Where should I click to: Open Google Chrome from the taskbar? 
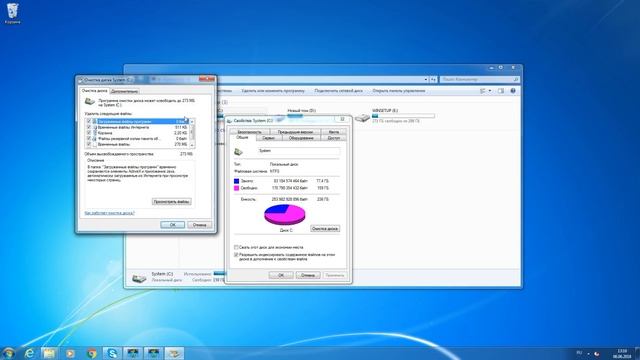click(x=91, y=353)
